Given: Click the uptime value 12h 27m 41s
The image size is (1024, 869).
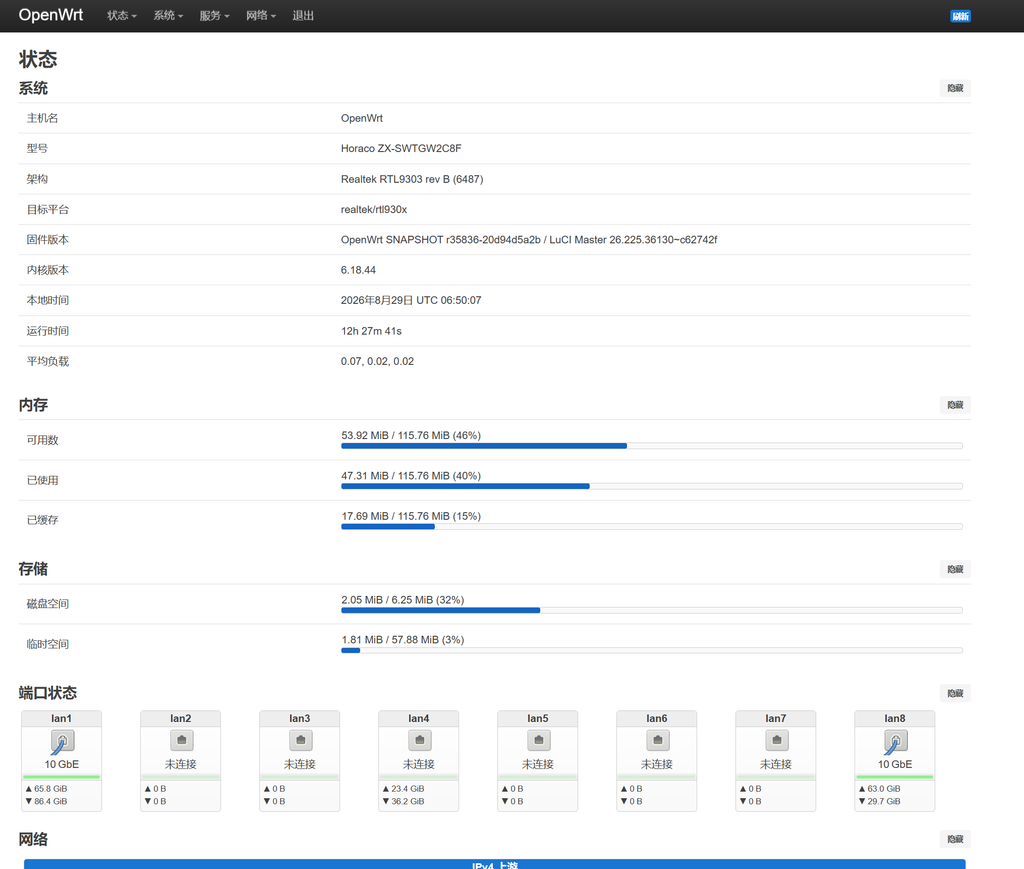Looking at the screenshot, I should pyautogui.click(x=371, y=331).
